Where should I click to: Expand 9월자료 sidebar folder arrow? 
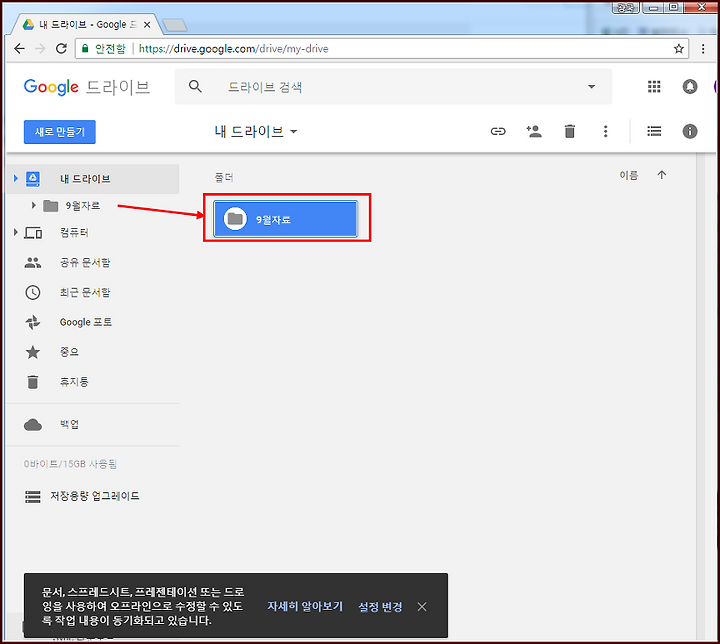[34, 205]
